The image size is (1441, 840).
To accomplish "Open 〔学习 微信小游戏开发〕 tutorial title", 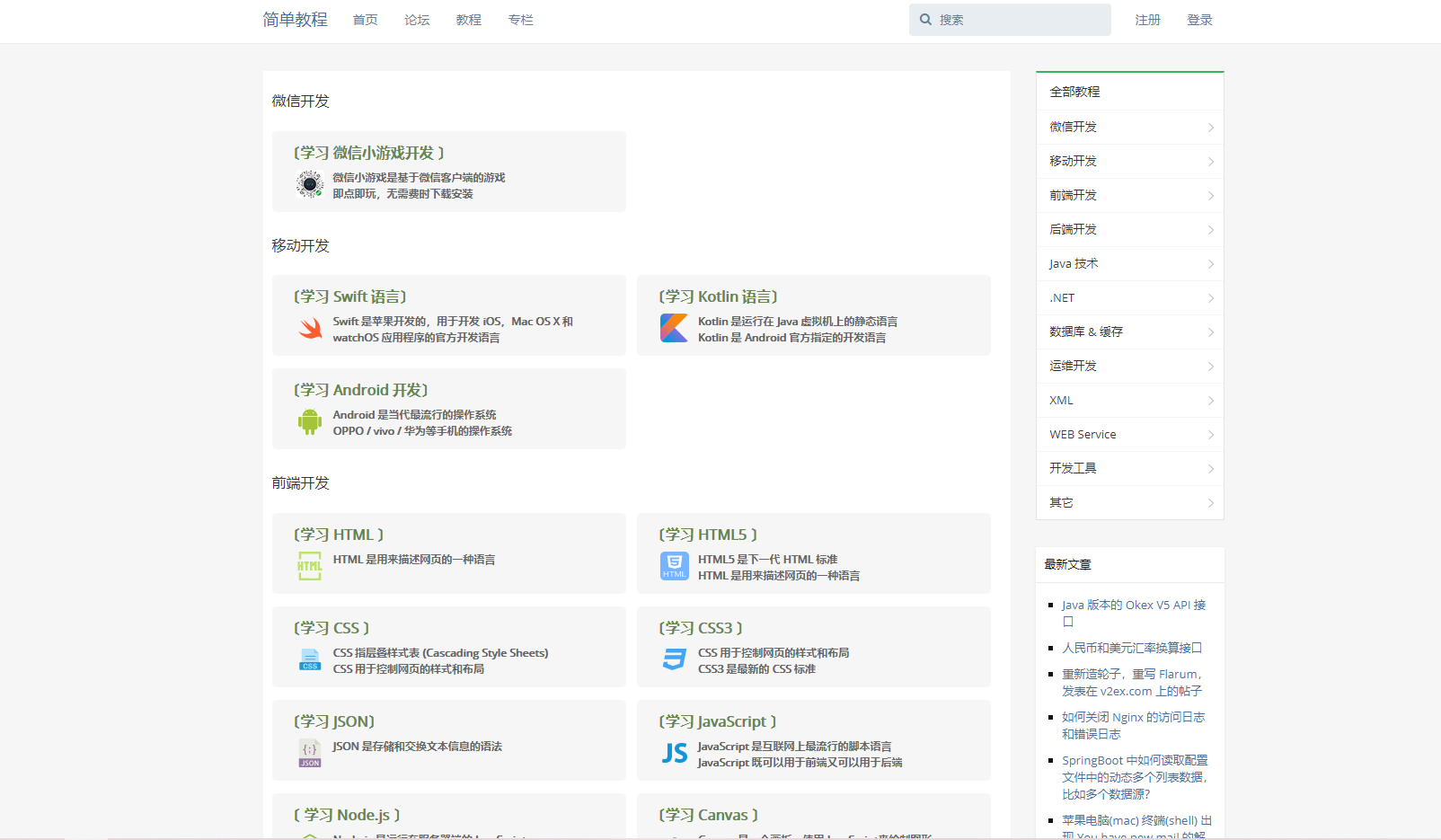I will (369, 153).
